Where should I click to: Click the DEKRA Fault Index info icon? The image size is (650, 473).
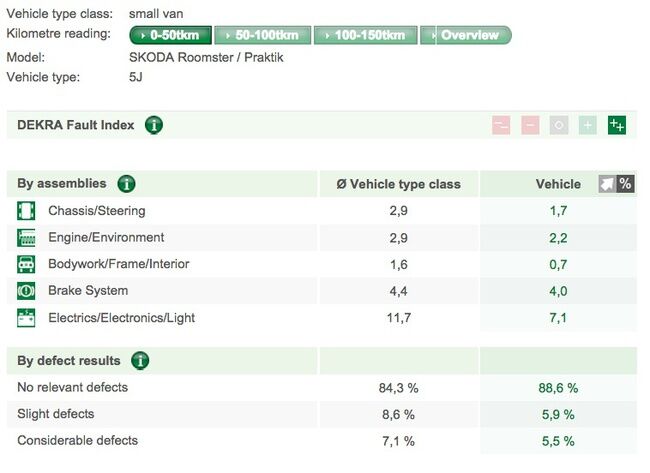(x=154, y=125)
